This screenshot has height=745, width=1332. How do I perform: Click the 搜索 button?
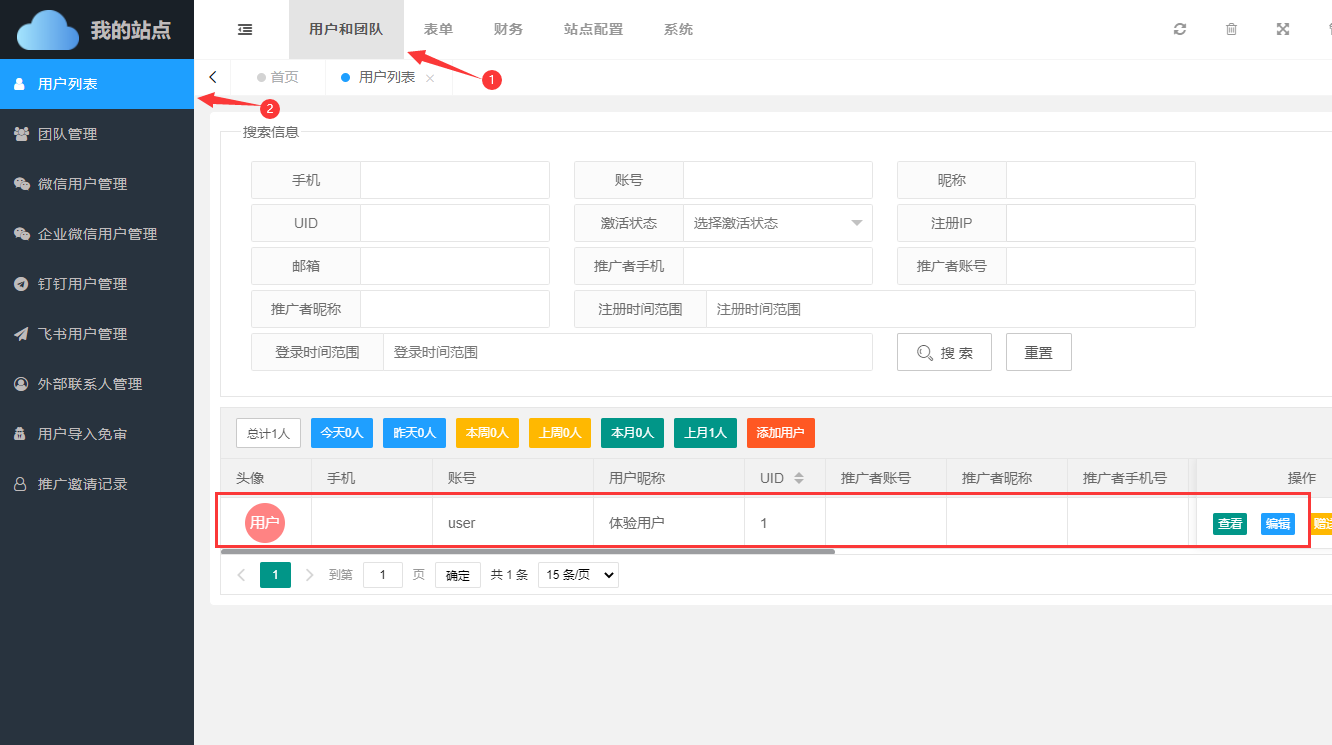pos(944,353)
